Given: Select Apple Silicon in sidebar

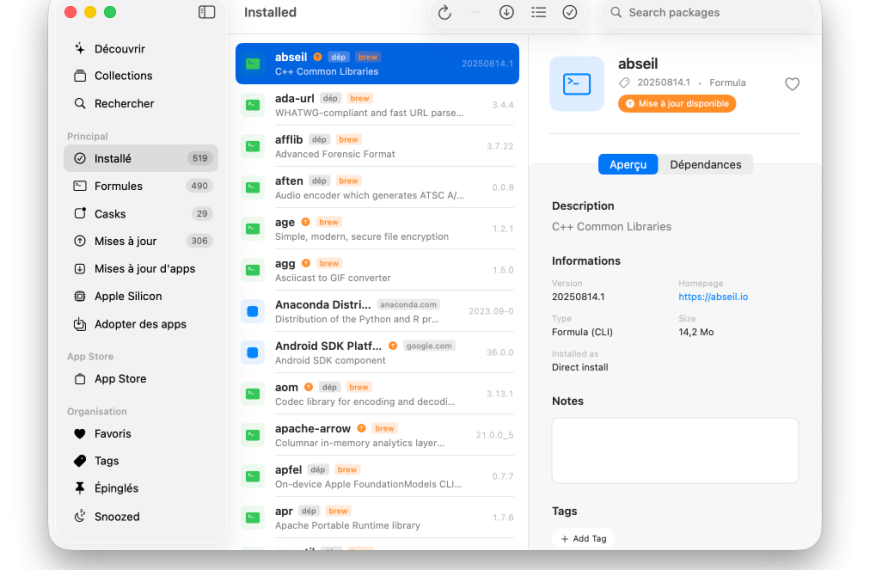Looking at the screenshot, I should [141, 296].
